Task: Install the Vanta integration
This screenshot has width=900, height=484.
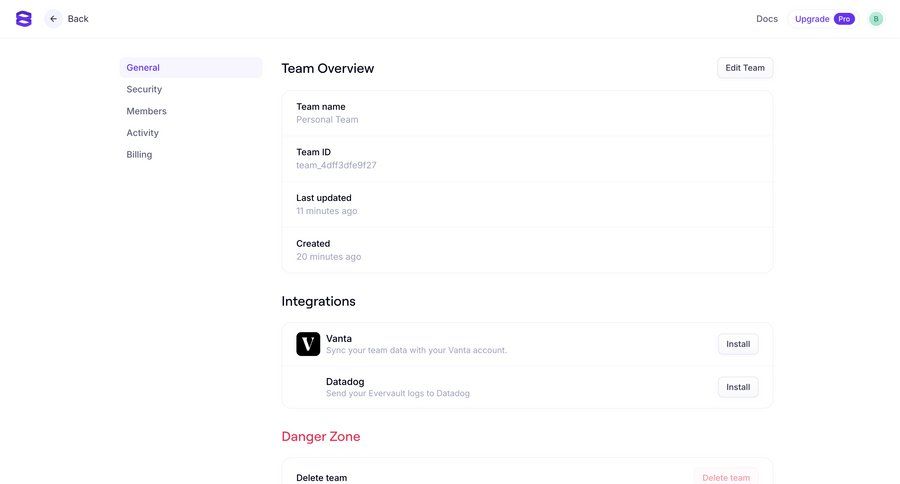Action: click(738, 344)
